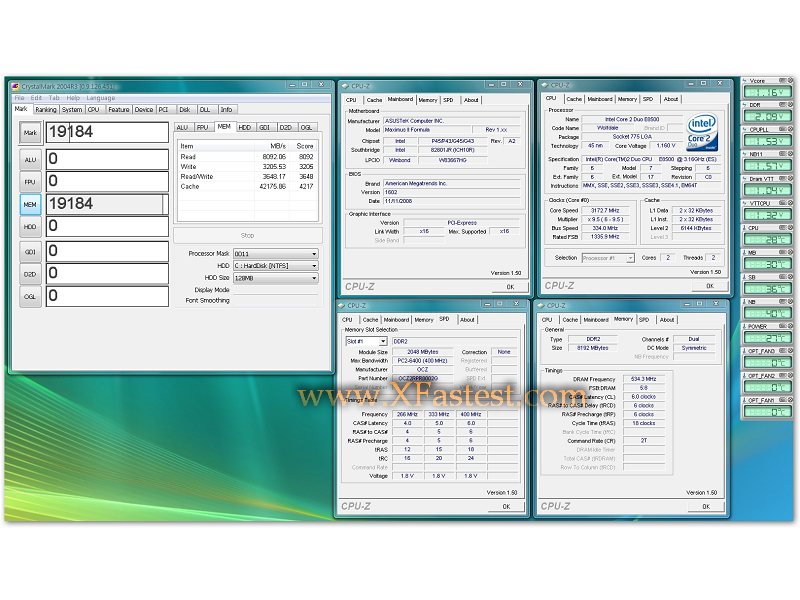The image size is (800, 600).
Task: Click the rectangular icon on the SB monitor
Action: pos(782,277)
